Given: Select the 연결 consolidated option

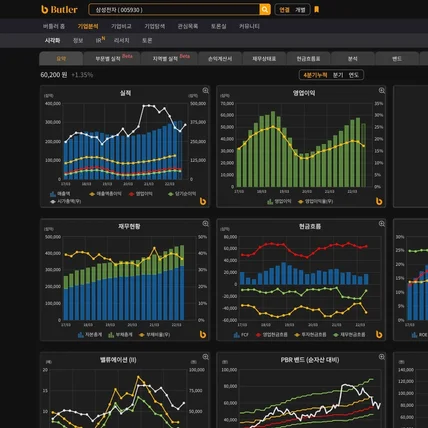Looking at the screenshot, I should [284, 10].
